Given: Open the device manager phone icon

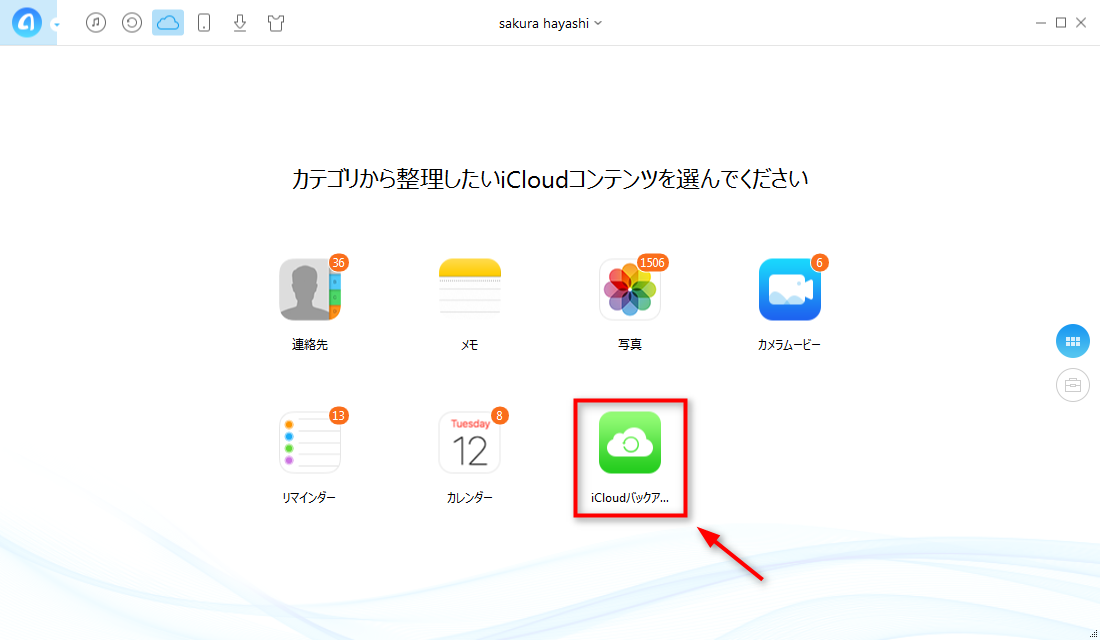Looking at the screenshot, I should tap(203, 22).
